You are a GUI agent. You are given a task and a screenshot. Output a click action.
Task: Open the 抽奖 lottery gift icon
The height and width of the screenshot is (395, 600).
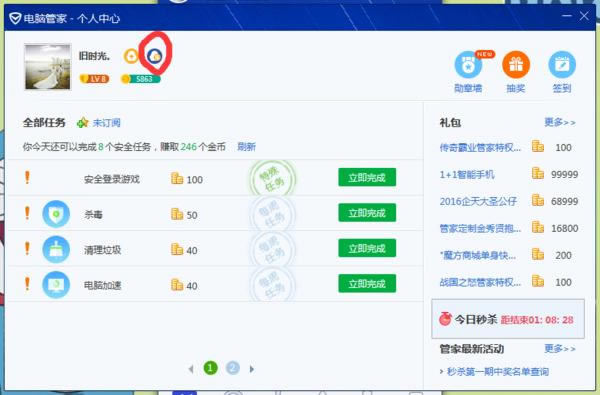(516, 65)
